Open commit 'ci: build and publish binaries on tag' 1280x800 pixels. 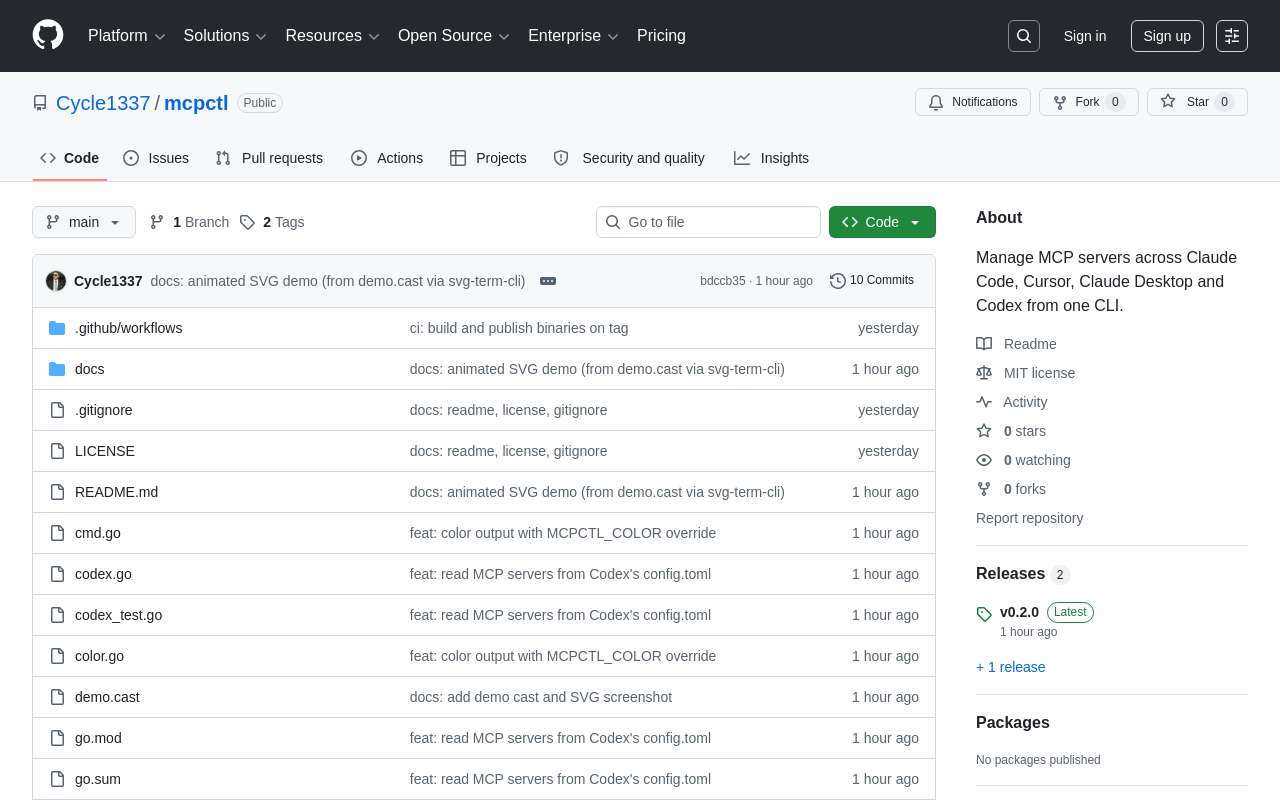[x=519, y=328]
